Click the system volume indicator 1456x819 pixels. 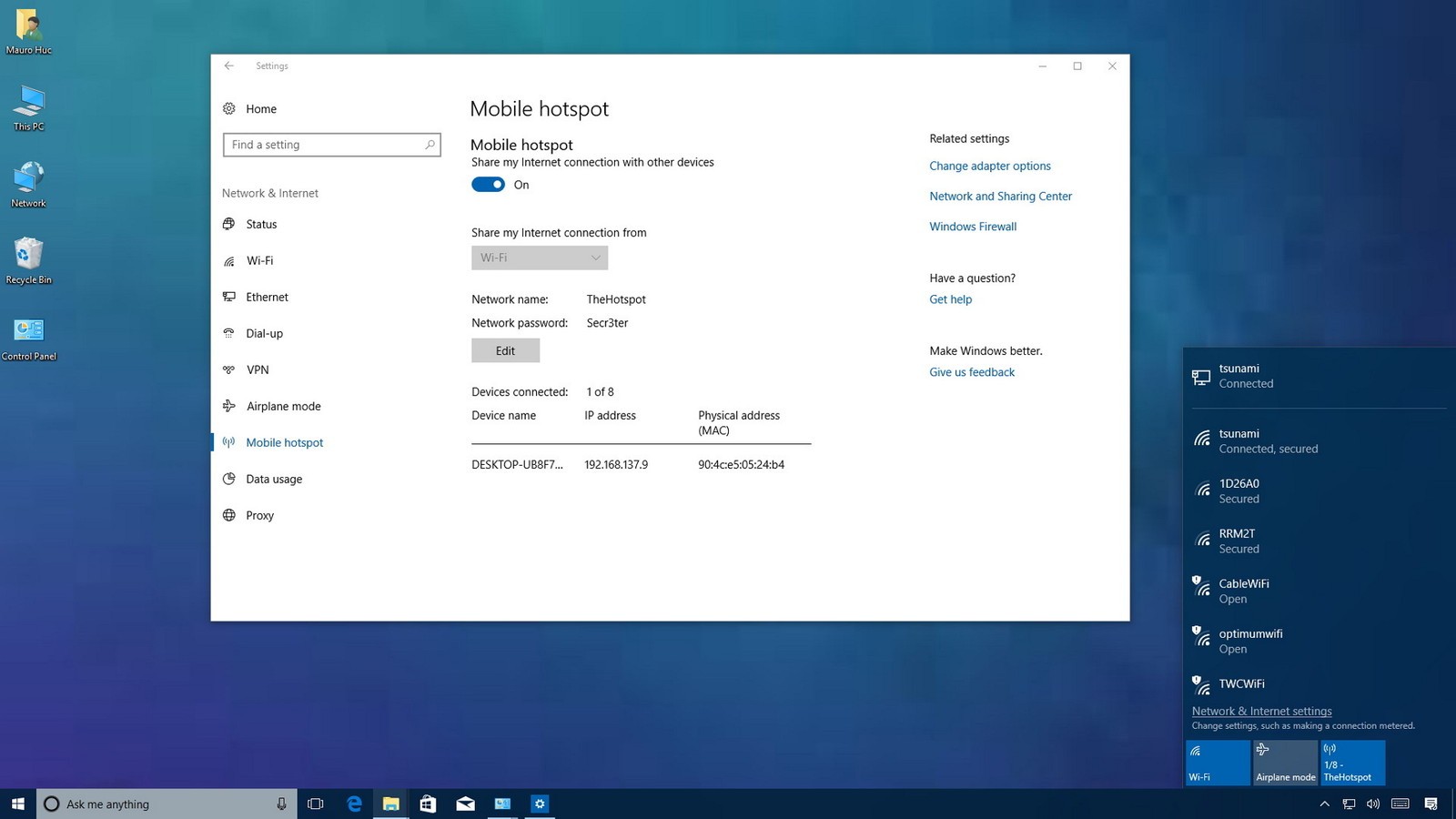(x=1373, y=804)
